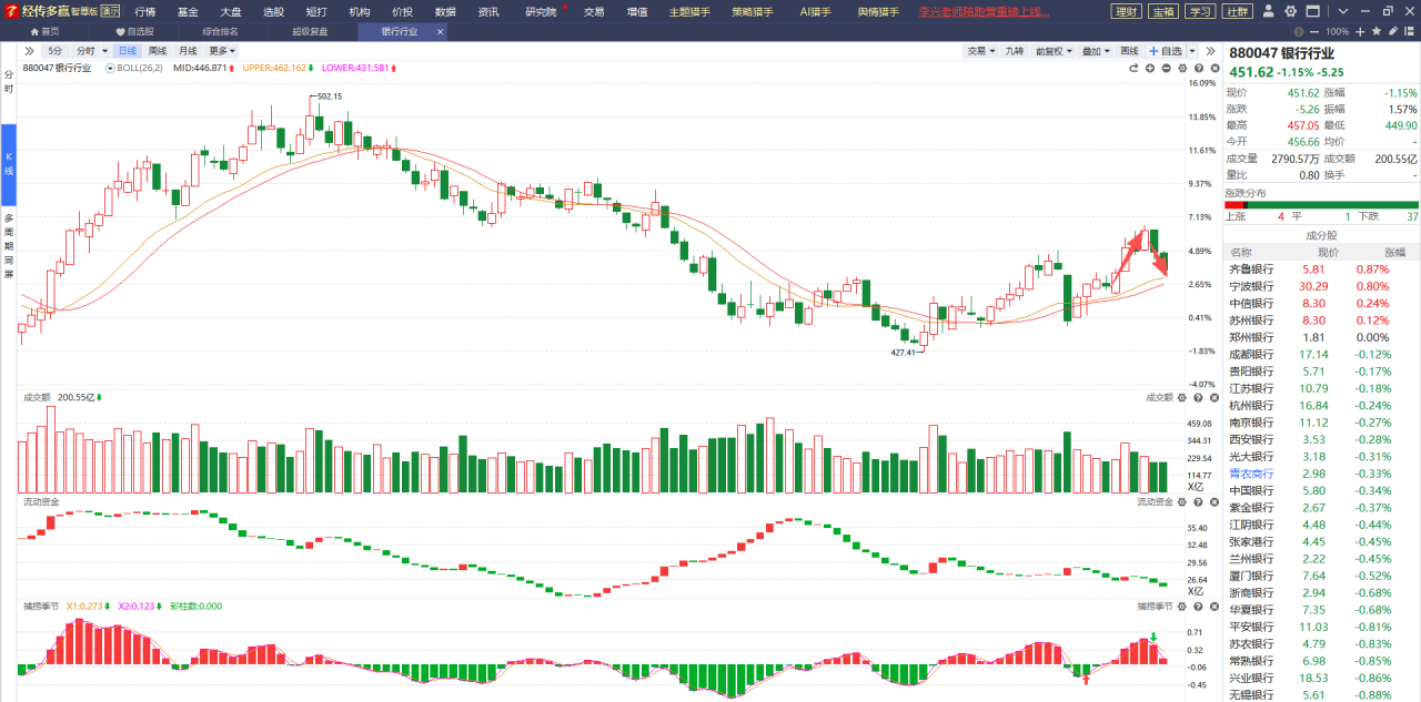Click the heart icon on 自选股 tab
This screenshot has height=702, width=1421.
pyautogui.click(x=120, y=32)
